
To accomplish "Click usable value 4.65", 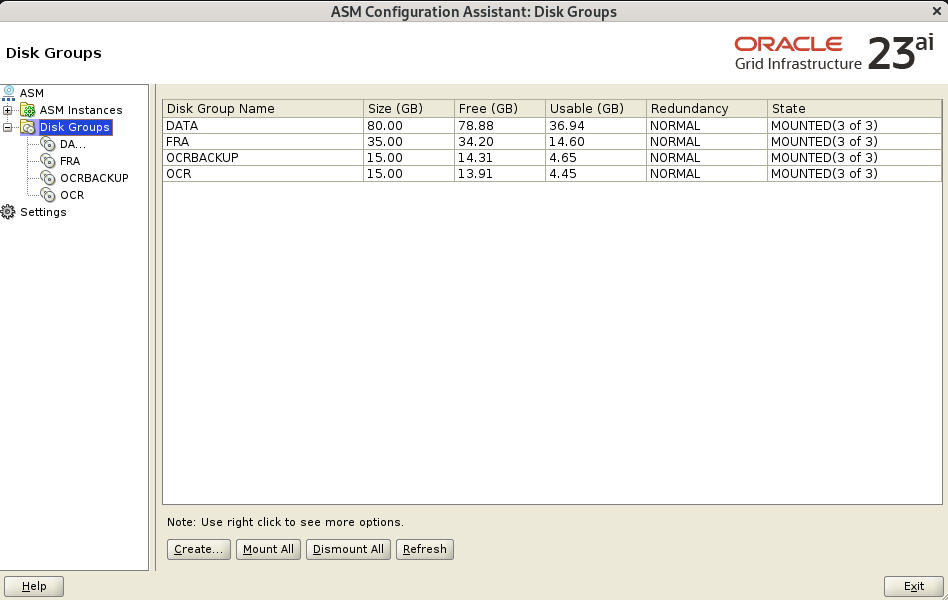I will point(563,157).
